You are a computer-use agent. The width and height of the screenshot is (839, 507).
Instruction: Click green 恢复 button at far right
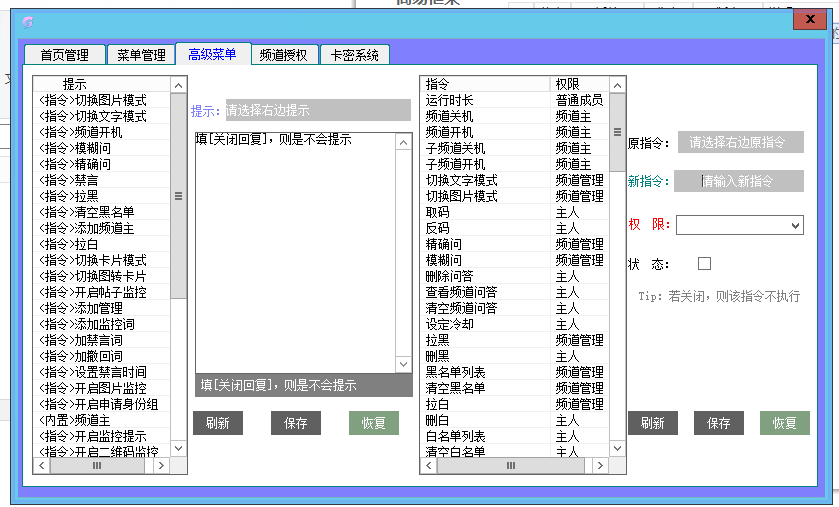[784, 423]
